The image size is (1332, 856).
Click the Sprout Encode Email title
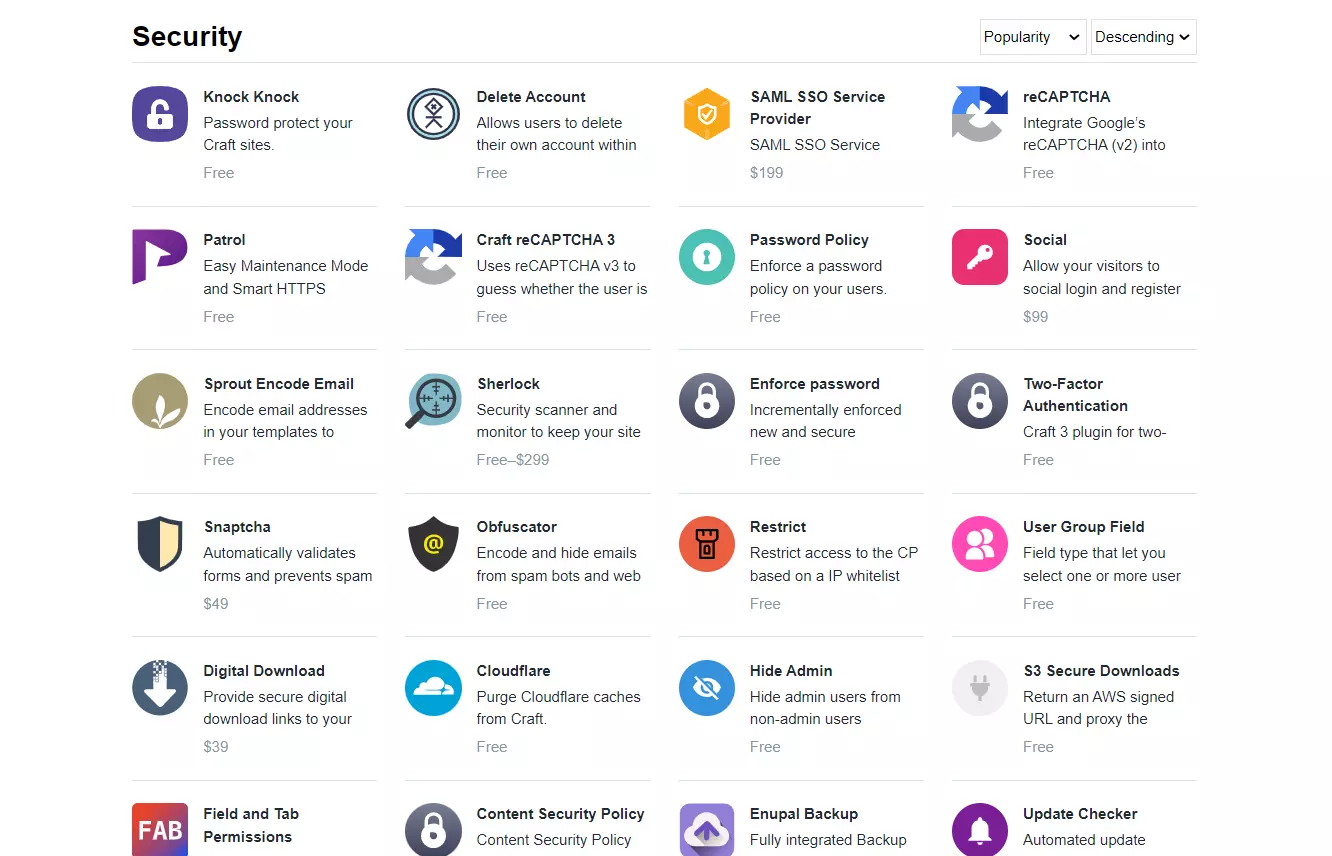click(279, 384)
